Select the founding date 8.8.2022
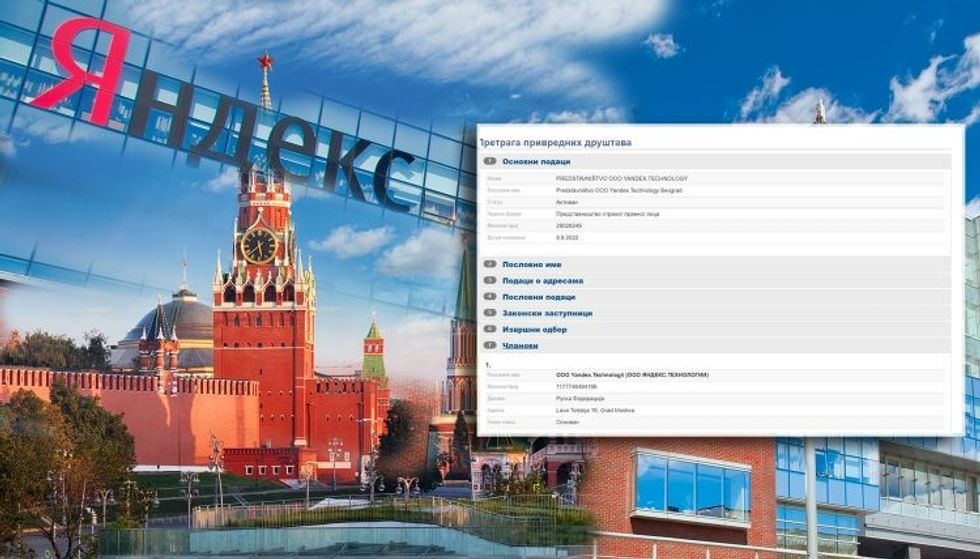 (567, 238)
